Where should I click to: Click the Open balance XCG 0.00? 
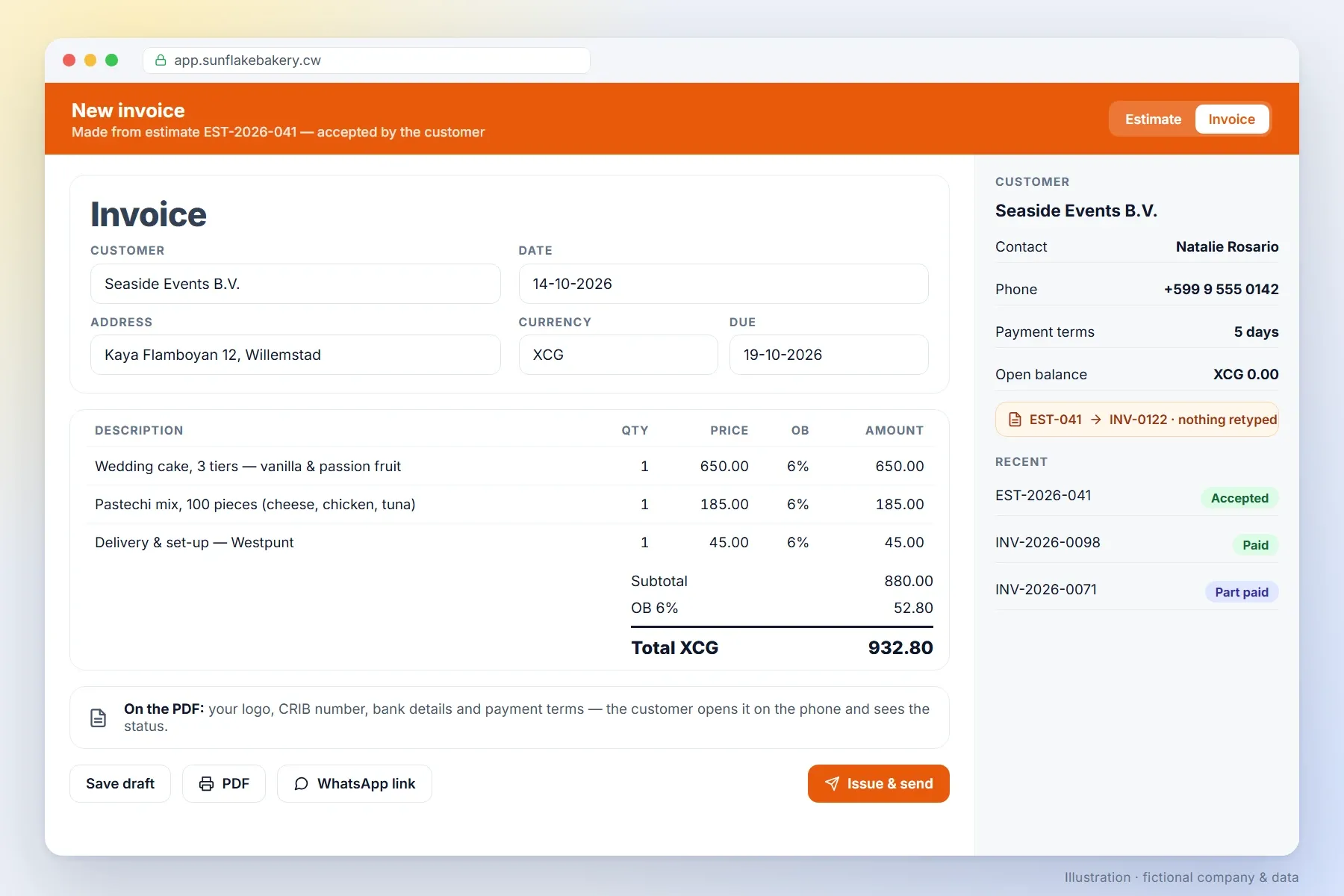pos(1245,375)
